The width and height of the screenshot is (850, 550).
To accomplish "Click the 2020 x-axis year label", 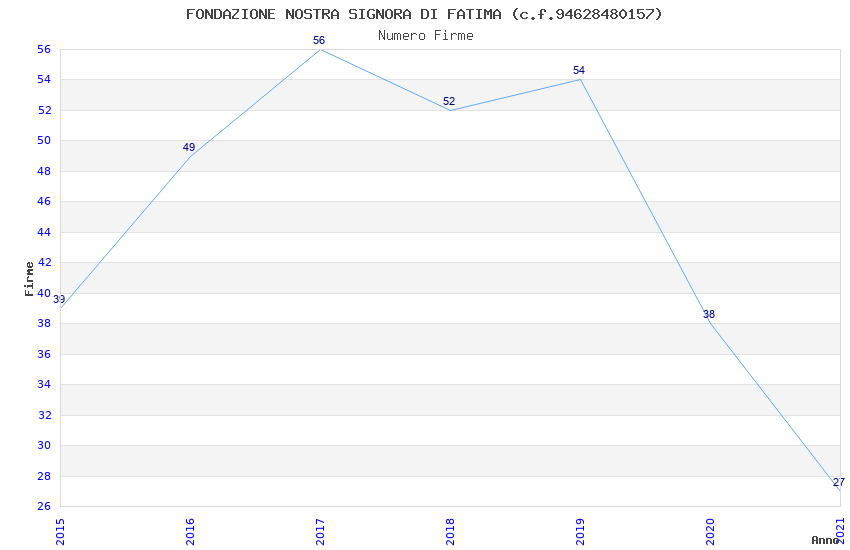I will (x=711, y=532).
